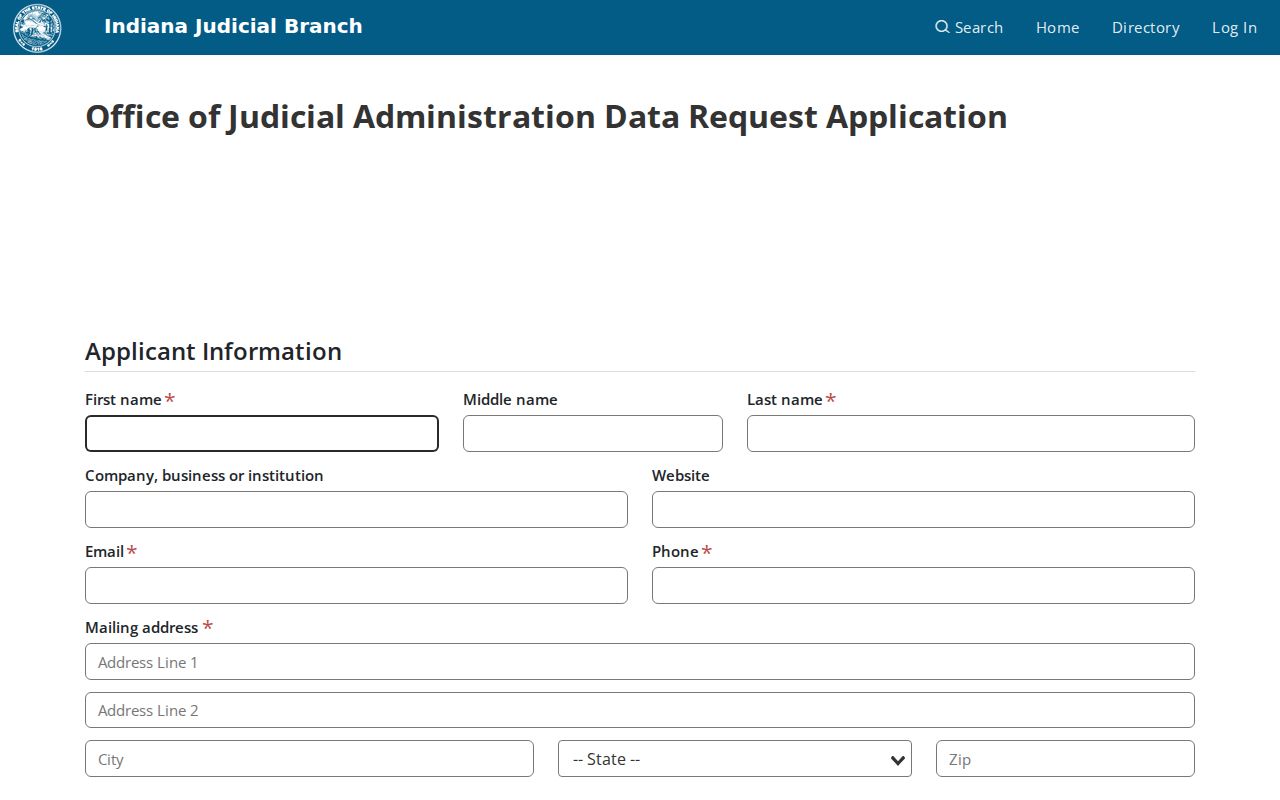
Task: Click the Address Line 2 field
Action: [640, 710]
